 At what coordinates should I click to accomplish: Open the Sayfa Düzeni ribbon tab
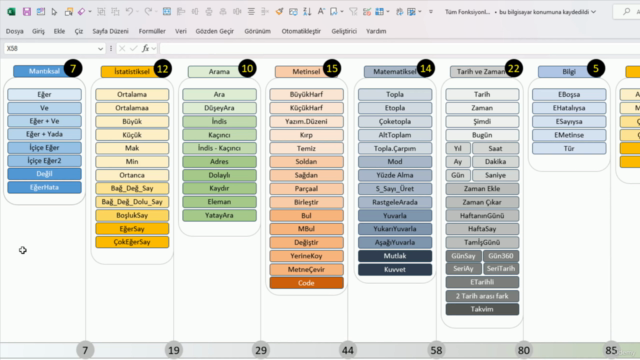(110, 31)
